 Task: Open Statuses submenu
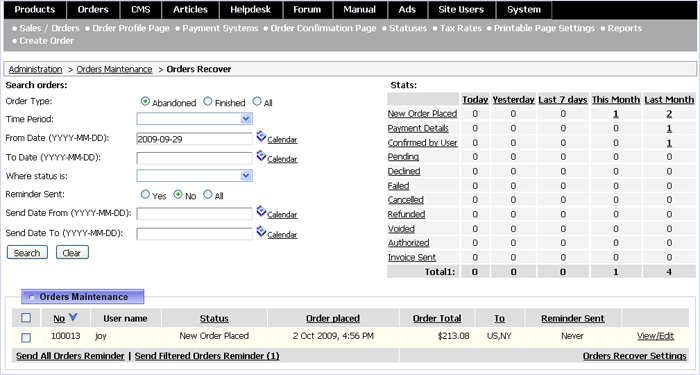click(x=408, y=28)
